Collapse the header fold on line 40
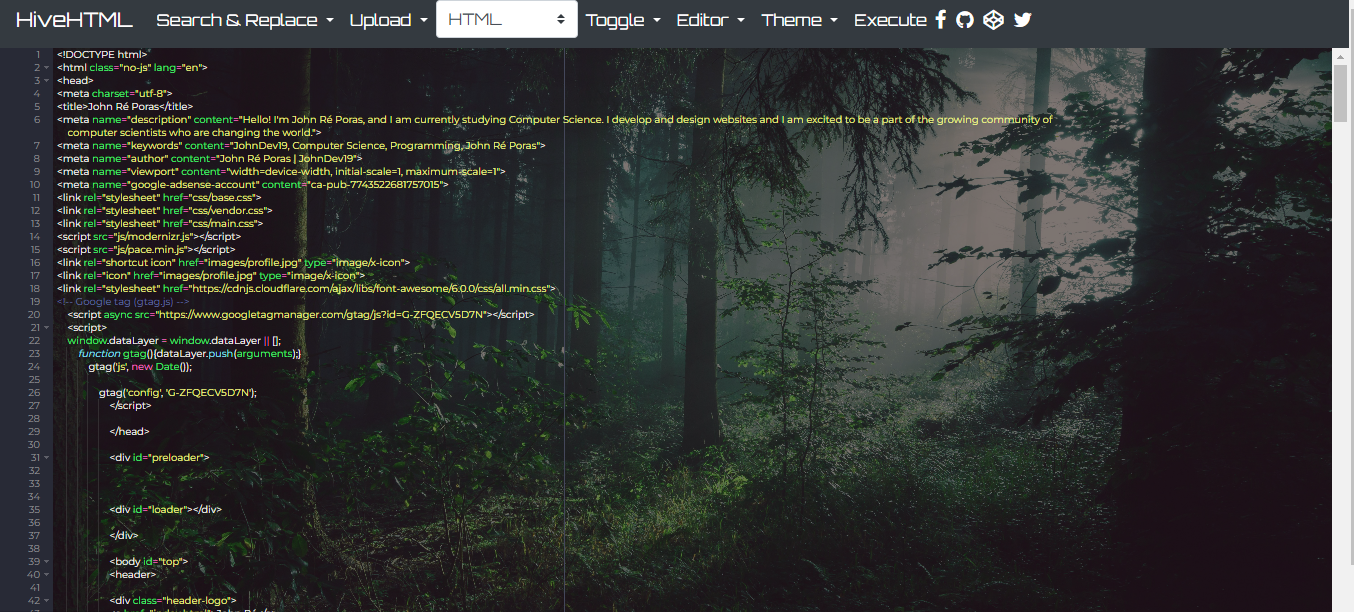Screen dimensions: 1354x612 tap(46, 574)
